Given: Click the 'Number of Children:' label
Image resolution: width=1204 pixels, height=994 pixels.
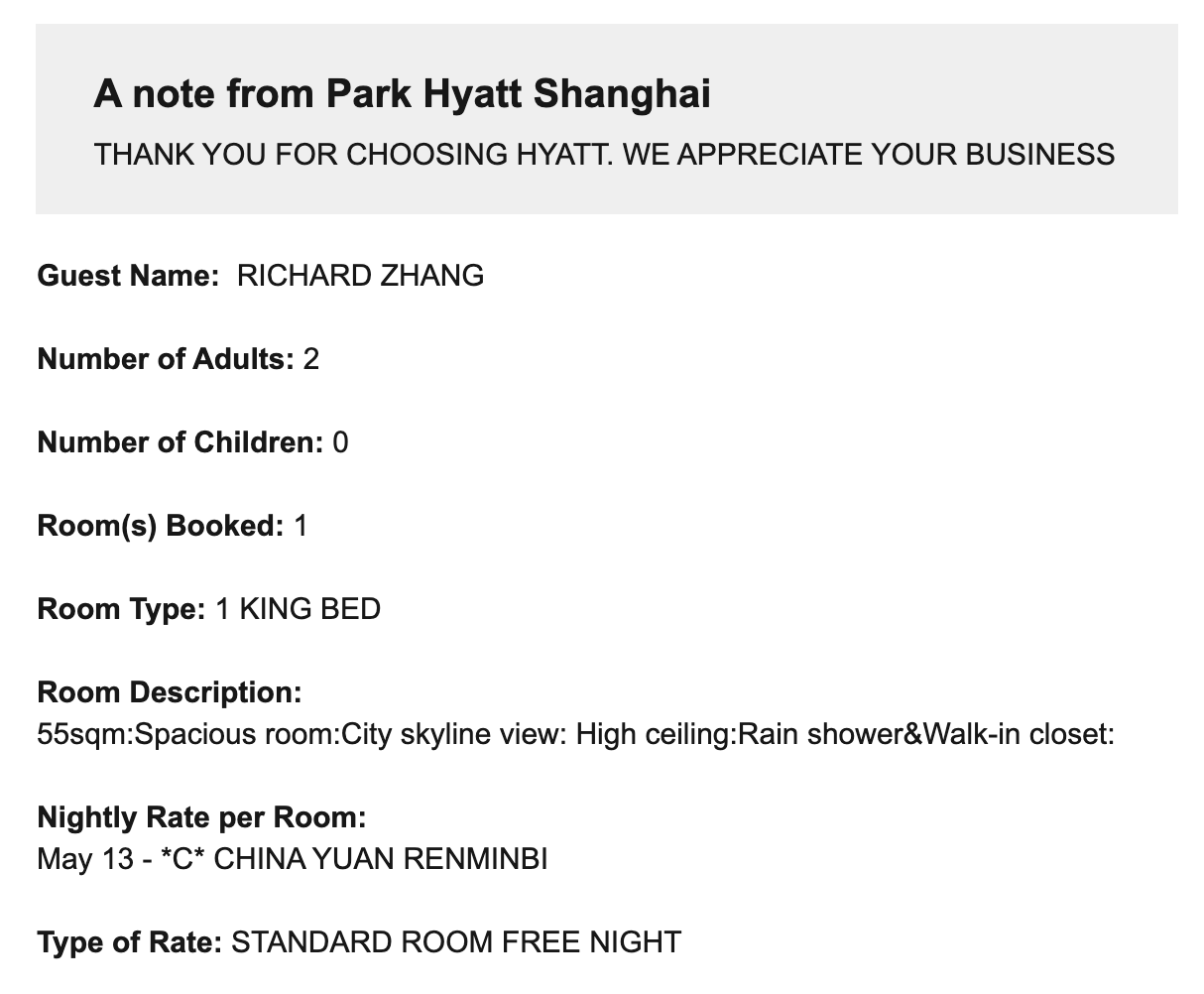Looking at the screenshot, I should [x=181, y=442].
